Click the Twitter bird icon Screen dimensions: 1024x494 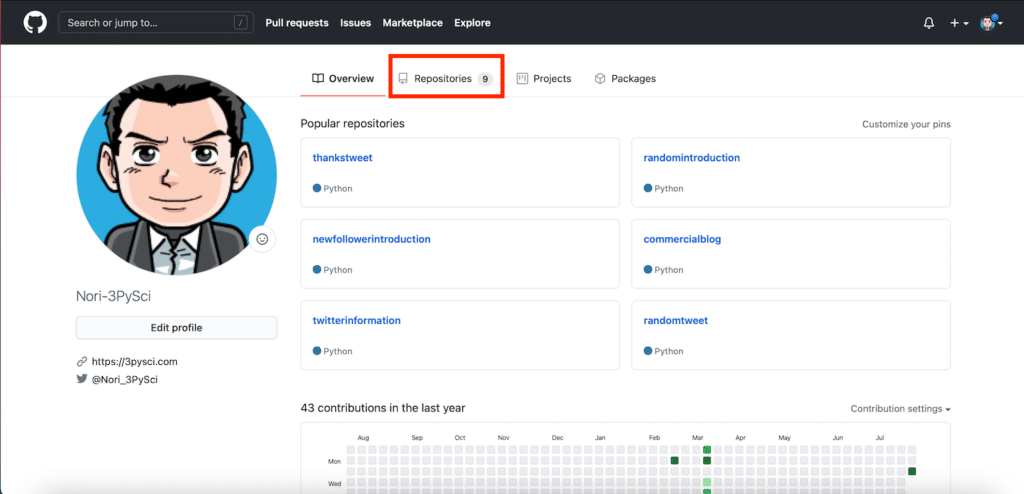click(x=82, y=379)
